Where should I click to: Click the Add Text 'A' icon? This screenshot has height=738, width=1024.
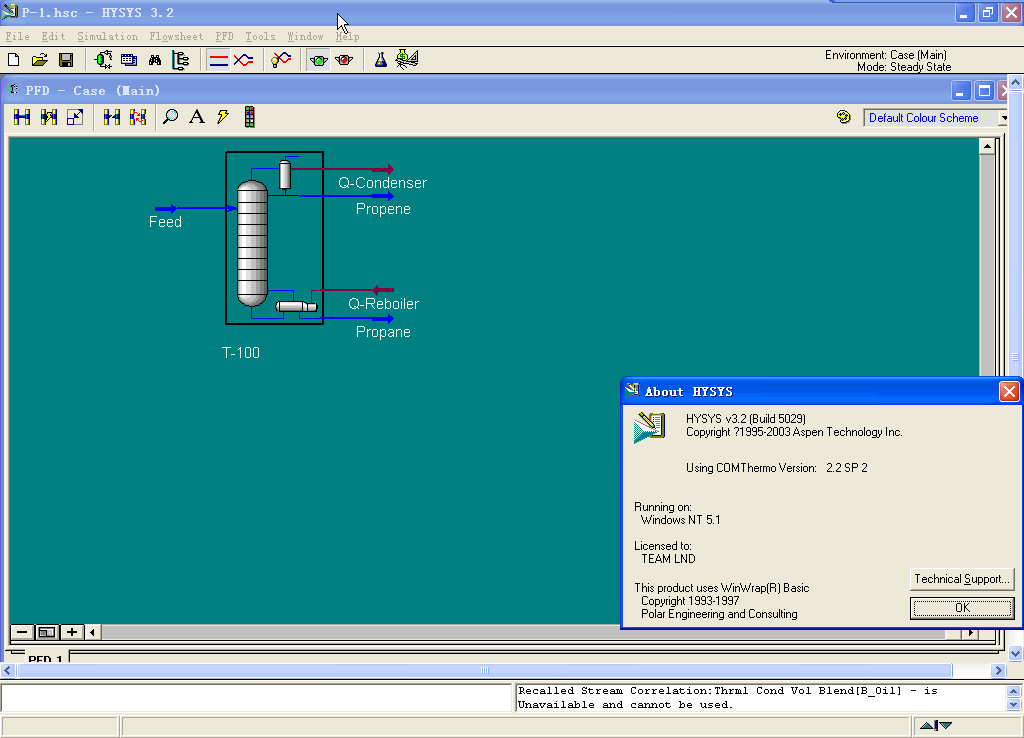point(197,117)
